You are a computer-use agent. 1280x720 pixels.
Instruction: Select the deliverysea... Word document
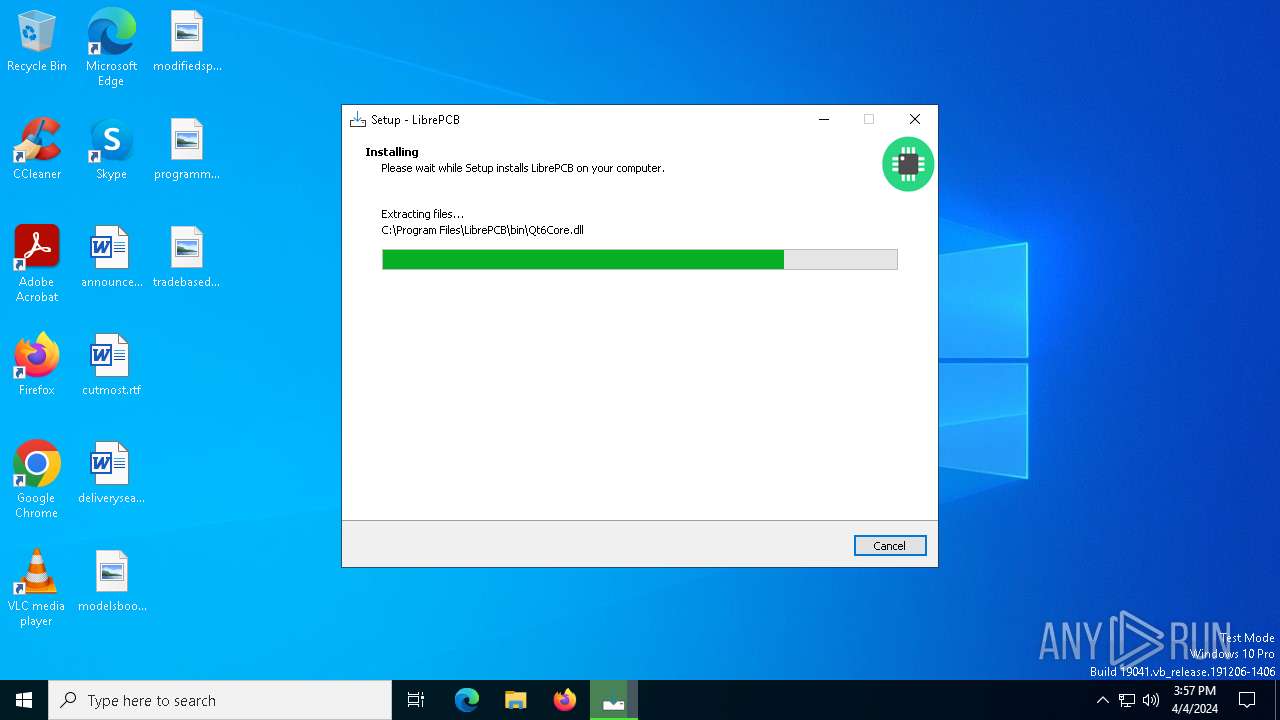[111, 474]
